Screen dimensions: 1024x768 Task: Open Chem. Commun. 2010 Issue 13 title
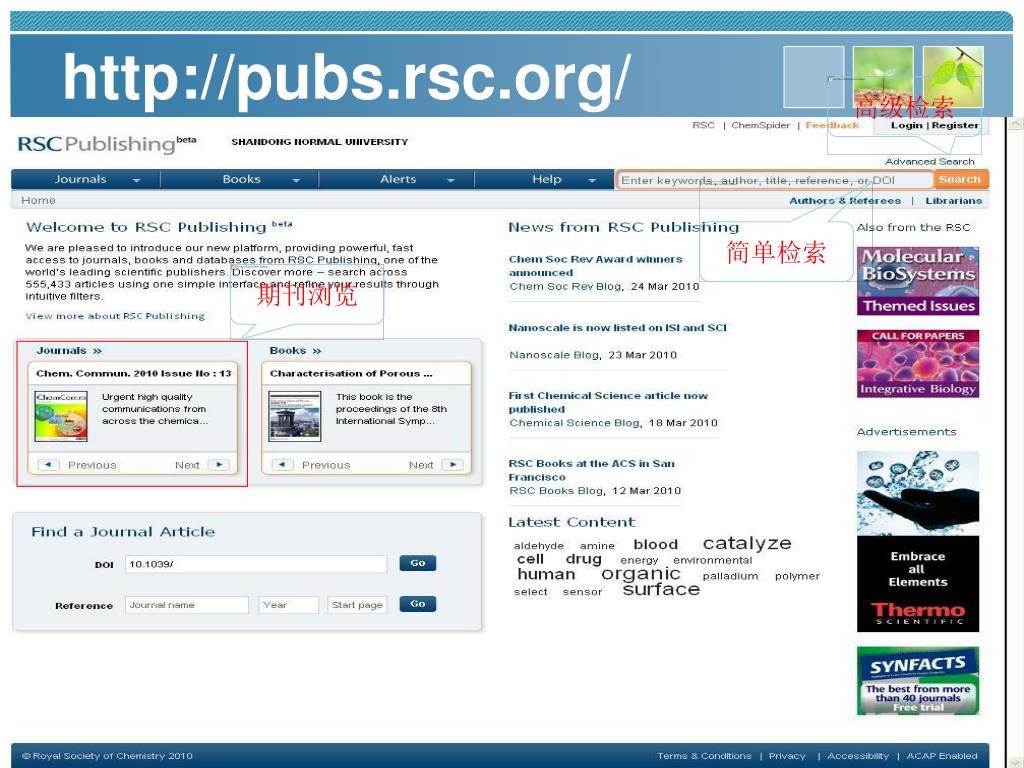tap(133, 374)
